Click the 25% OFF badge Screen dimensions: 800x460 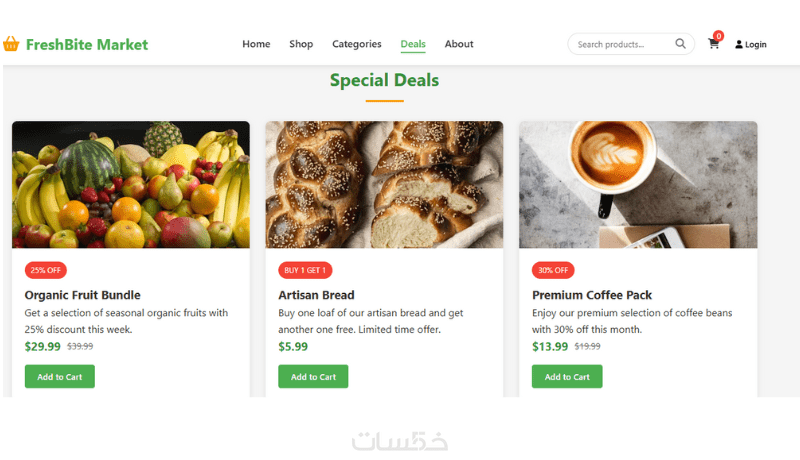[45, 270]
